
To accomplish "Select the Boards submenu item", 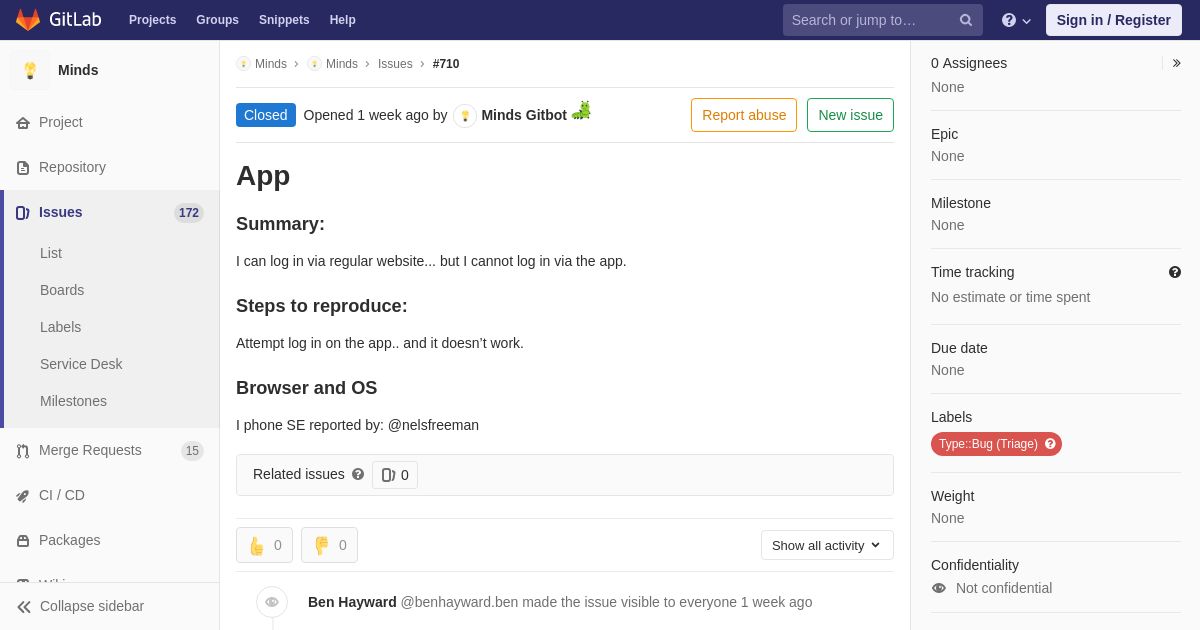I will pos(62,290).
